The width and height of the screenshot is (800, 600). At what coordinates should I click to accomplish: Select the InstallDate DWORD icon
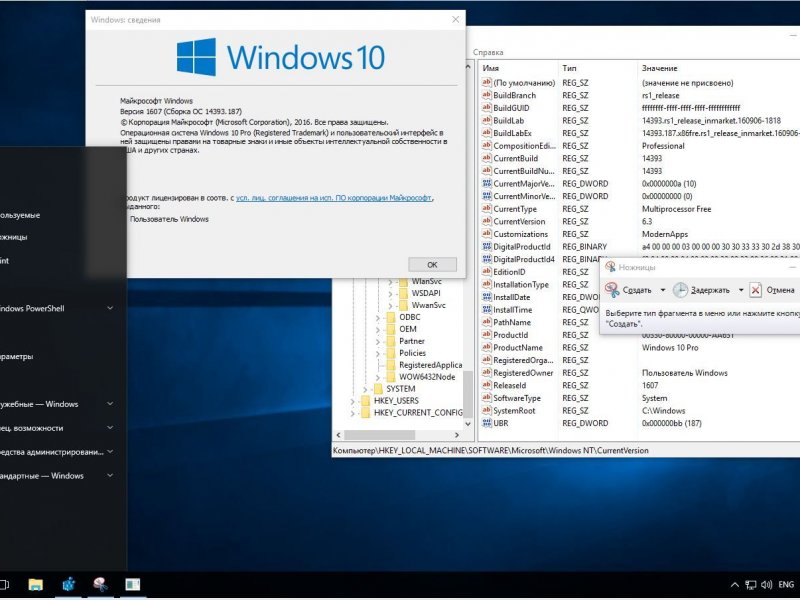pyautogui.click(x=486, y=297)
